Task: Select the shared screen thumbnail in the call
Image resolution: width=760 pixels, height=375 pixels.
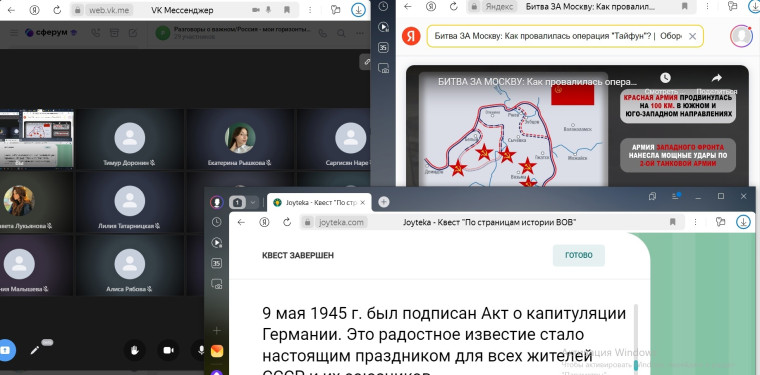Action: 37,139
